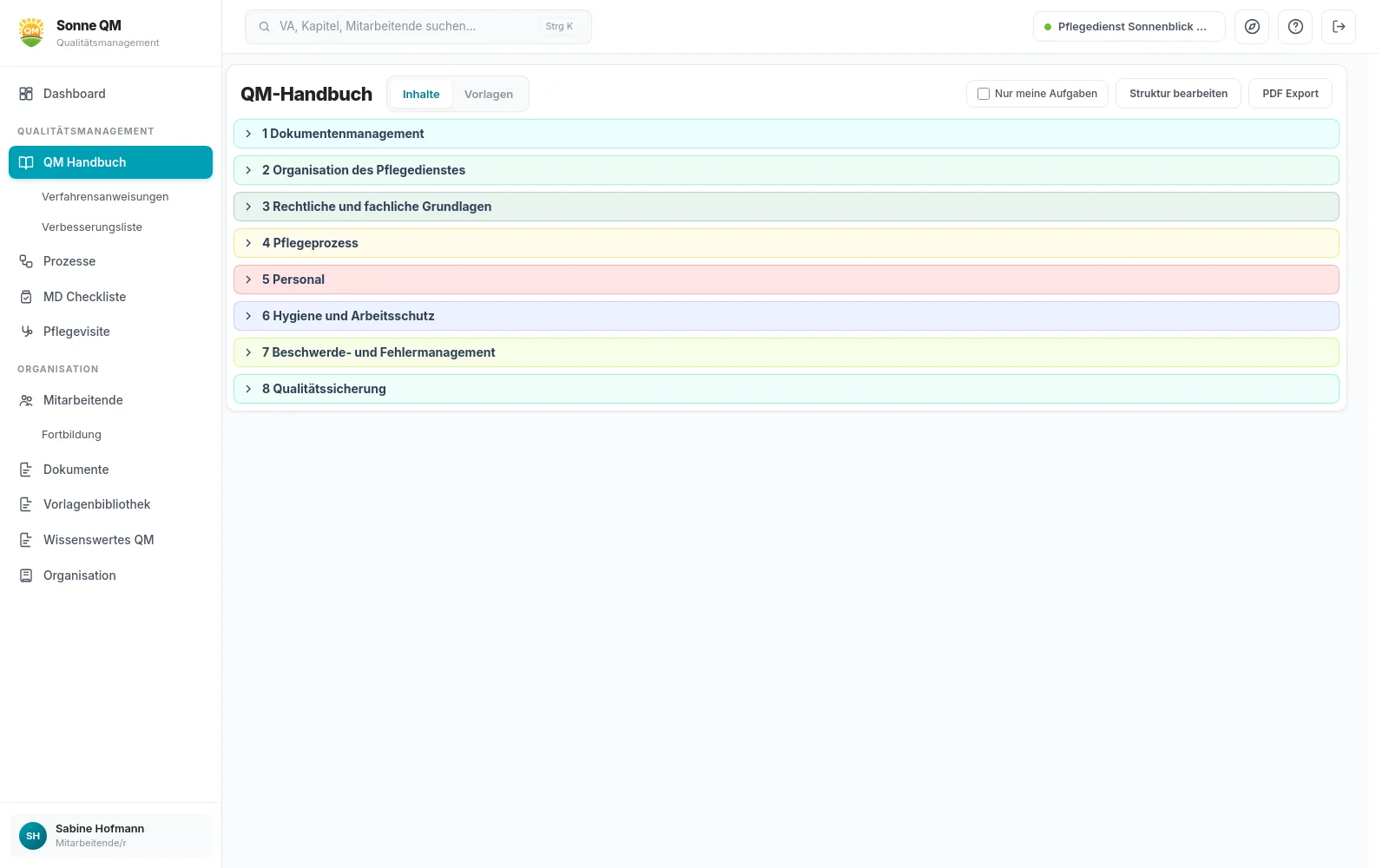Open Verbesserungsliste submenu item

click(92, 227)
